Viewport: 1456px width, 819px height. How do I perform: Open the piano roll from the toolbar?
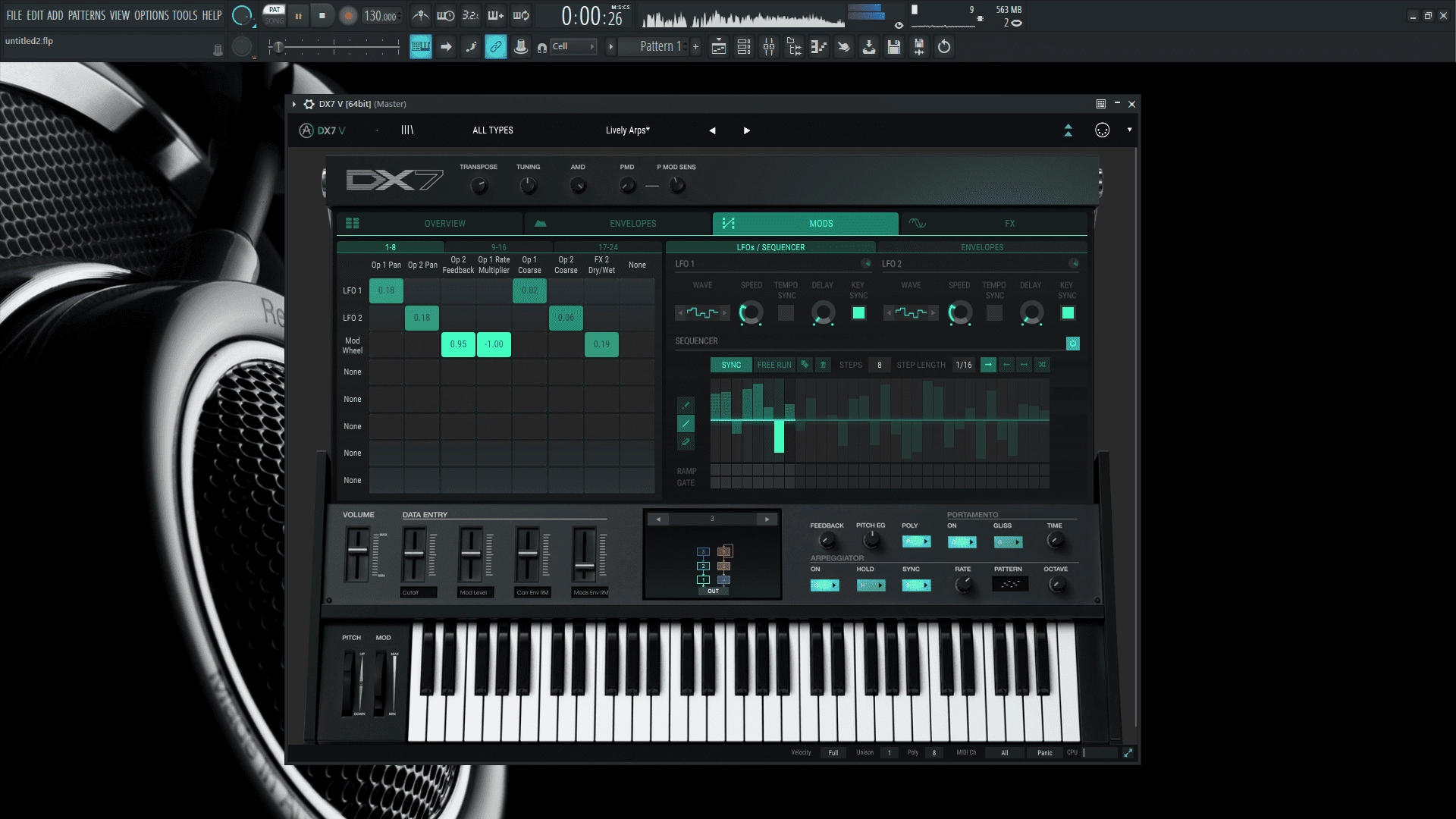(x=819, y=47)
